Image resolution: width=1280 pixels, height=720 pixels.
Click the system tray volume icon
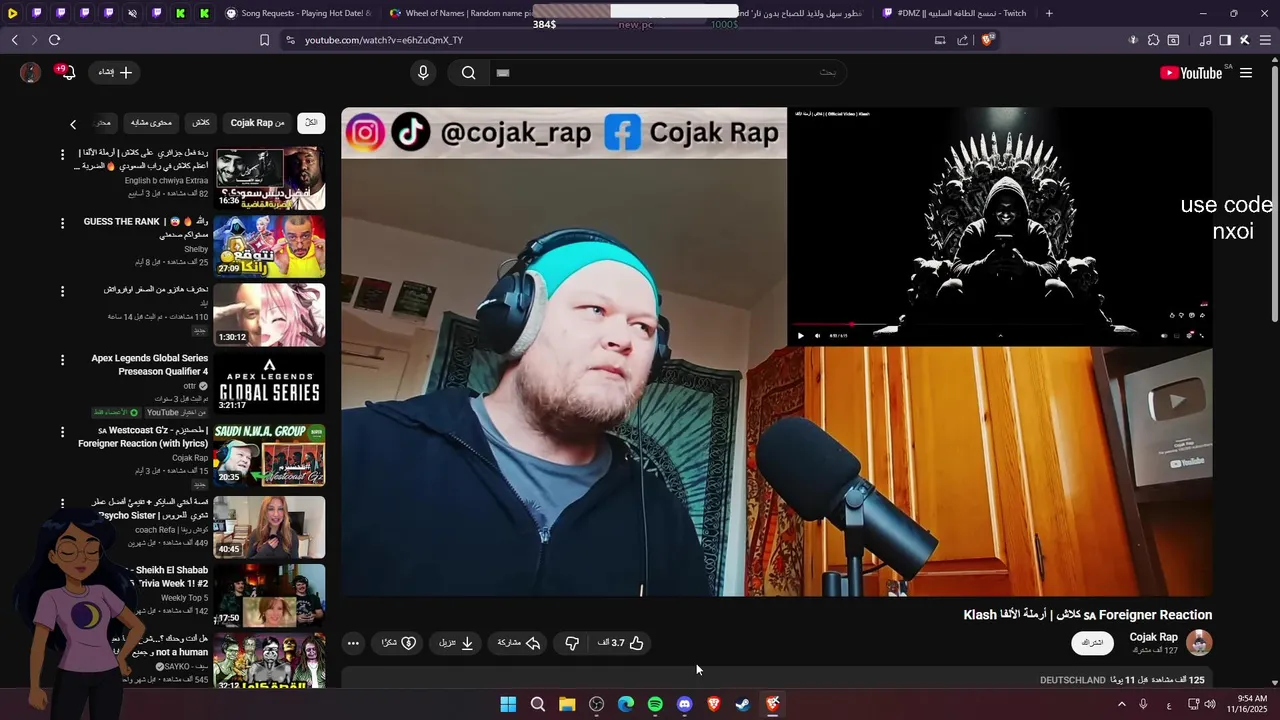click(x=1211, y=704)
